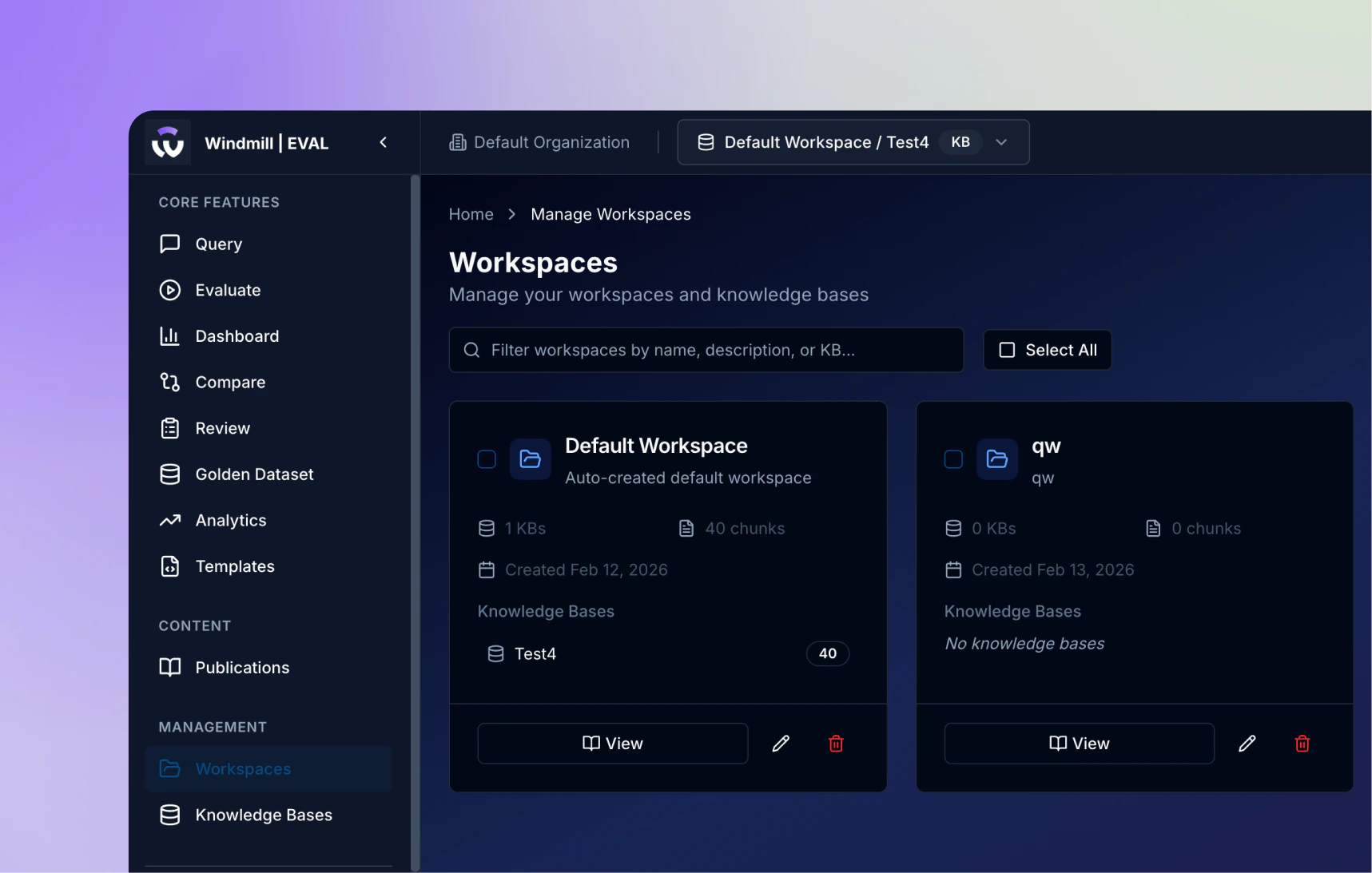This screenshot has width=1372, height=873.
Task: Click the 40 chunk count badge
Action: [828, 654]
